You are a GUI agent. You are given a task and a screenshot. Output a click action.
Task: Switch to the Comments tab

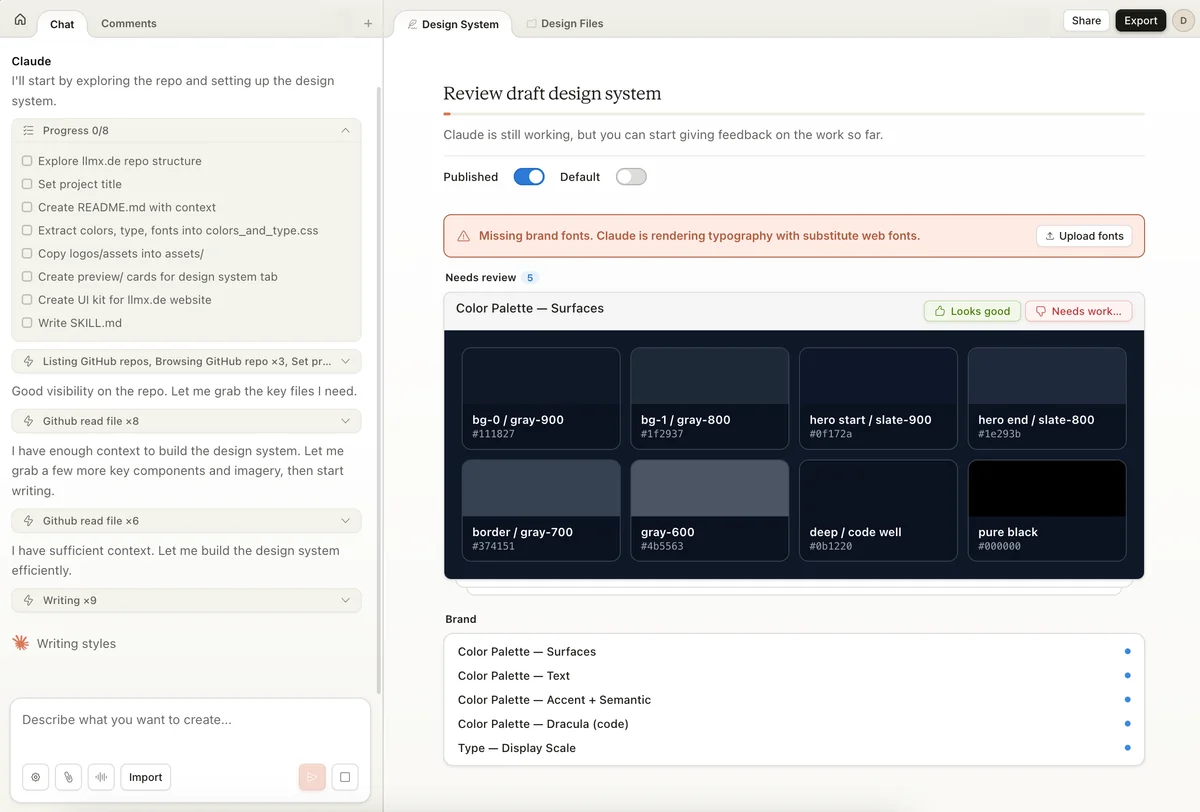[128, 23]
